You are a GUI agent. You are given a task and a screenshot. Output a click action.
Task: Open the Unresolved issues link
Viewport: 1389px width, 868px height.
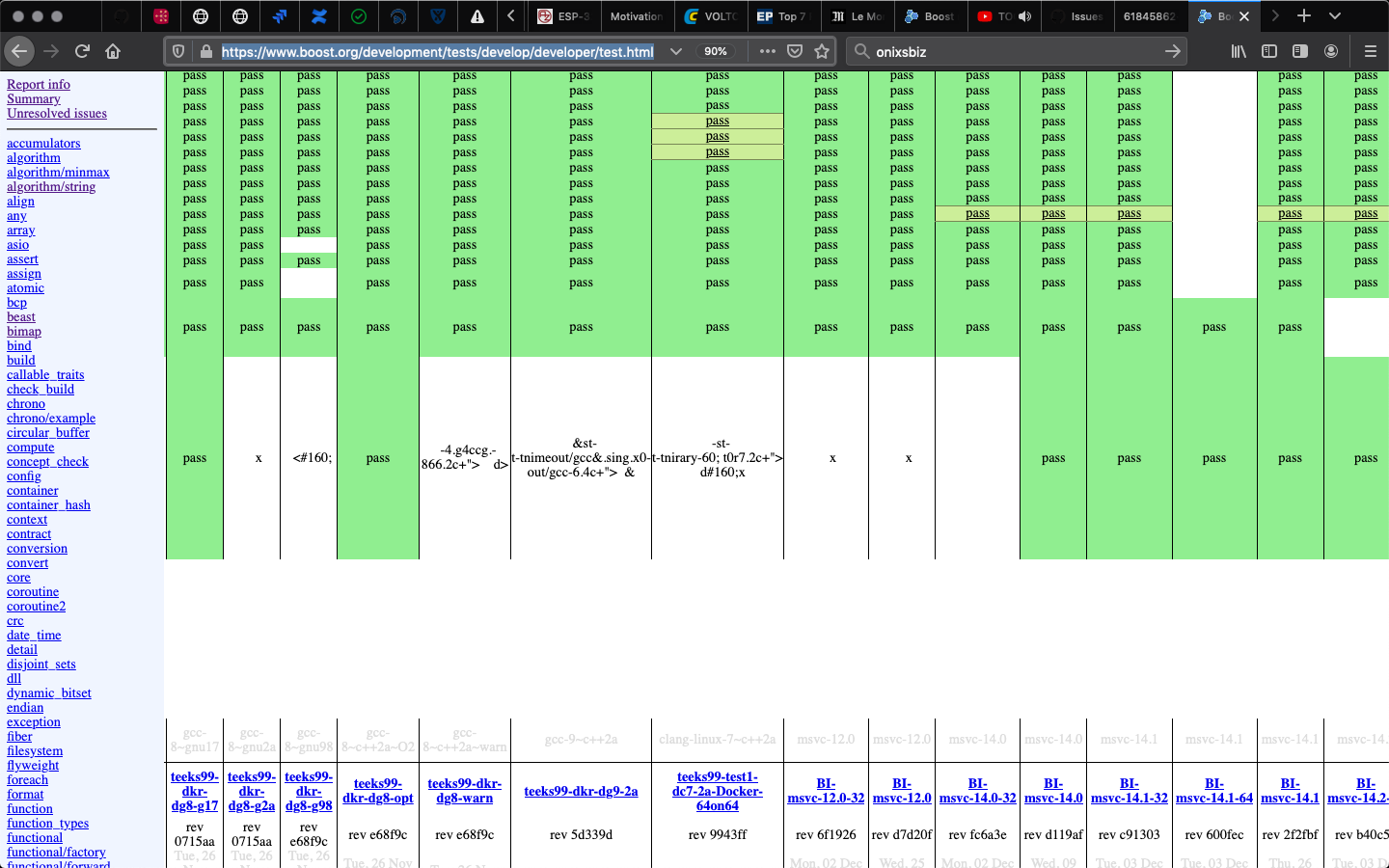57,114
